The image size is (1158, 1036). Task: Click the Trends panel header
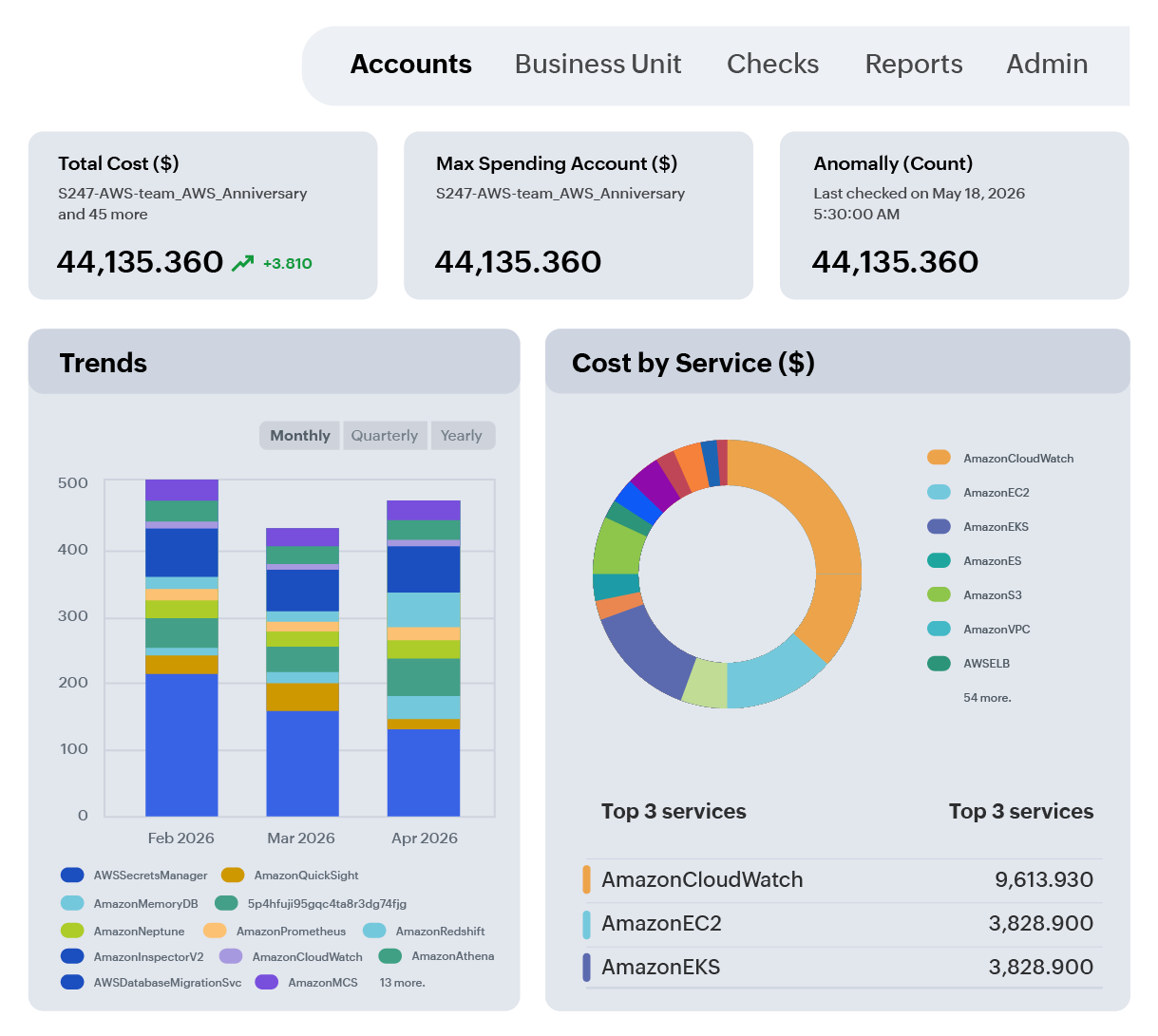[x=274, y=362]
